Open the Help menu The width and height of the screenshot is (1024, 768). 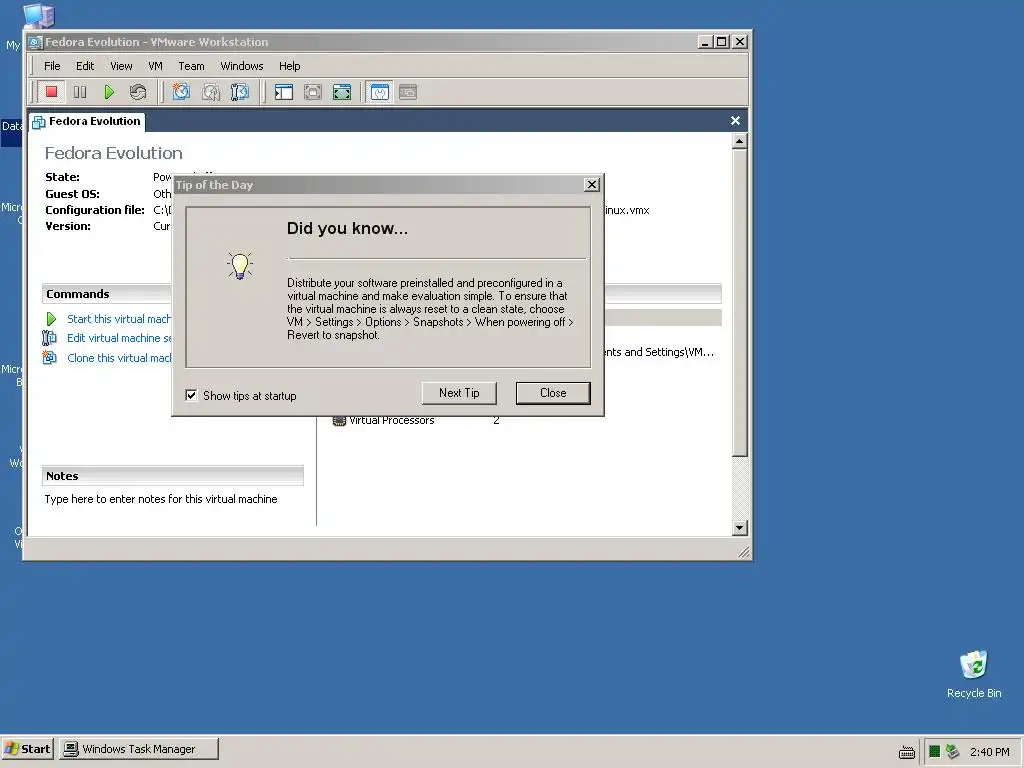289,66
